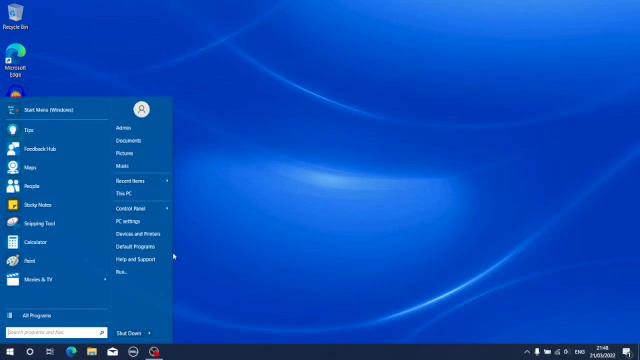Viewport: 640px width, 360px height.
Task: Show hidden system tray icons
Action: coord(527,352)
